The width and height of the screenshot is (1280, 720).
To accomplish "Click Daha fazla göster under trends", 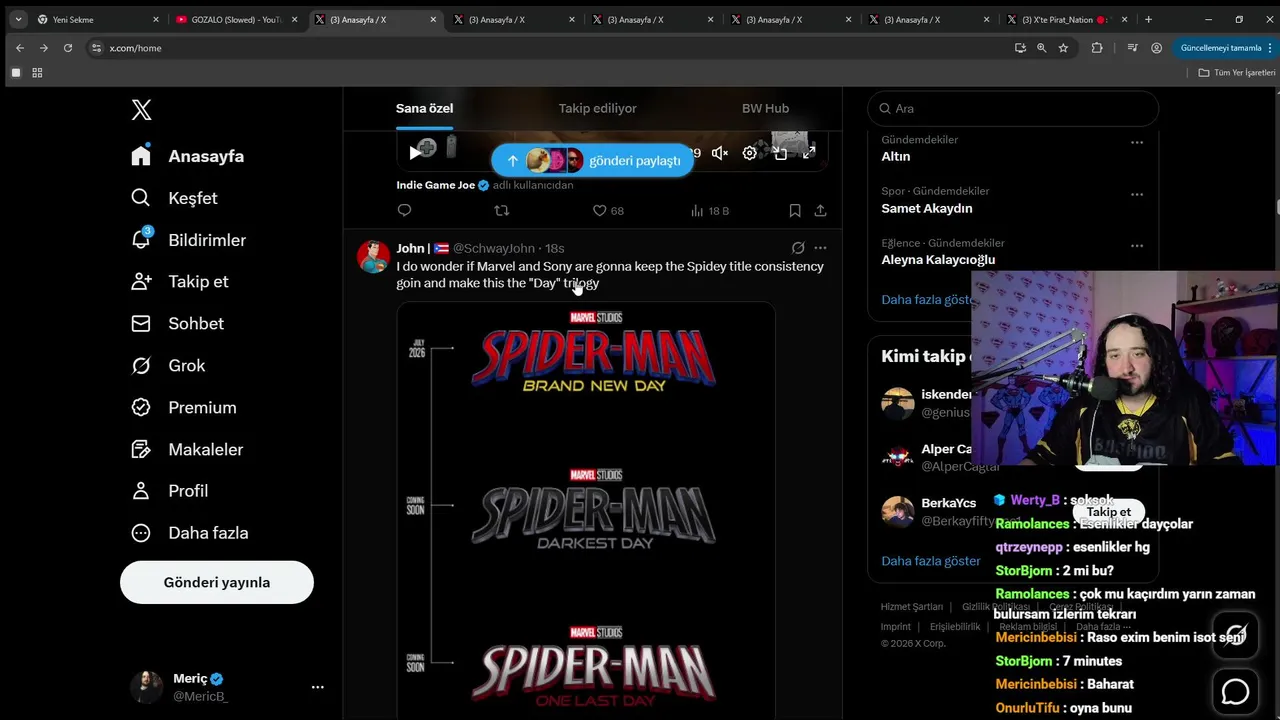I will coord(927,299).
